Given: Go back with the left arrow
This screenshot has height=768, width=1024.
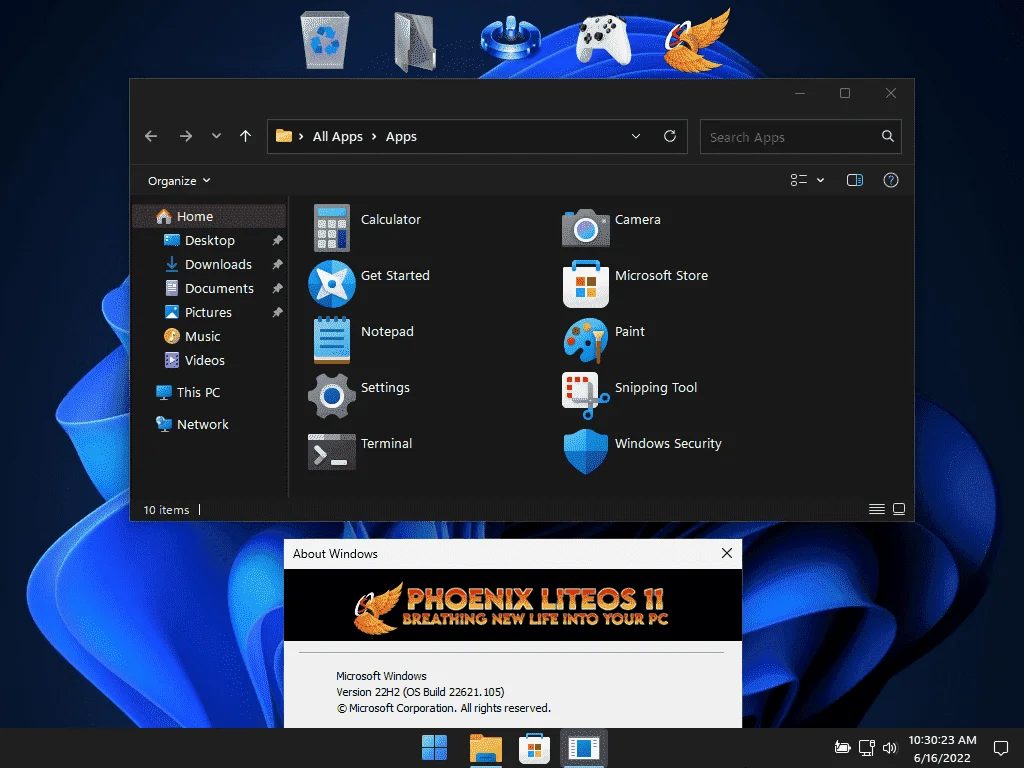Looking at the screenshot, I should (152, 136).
